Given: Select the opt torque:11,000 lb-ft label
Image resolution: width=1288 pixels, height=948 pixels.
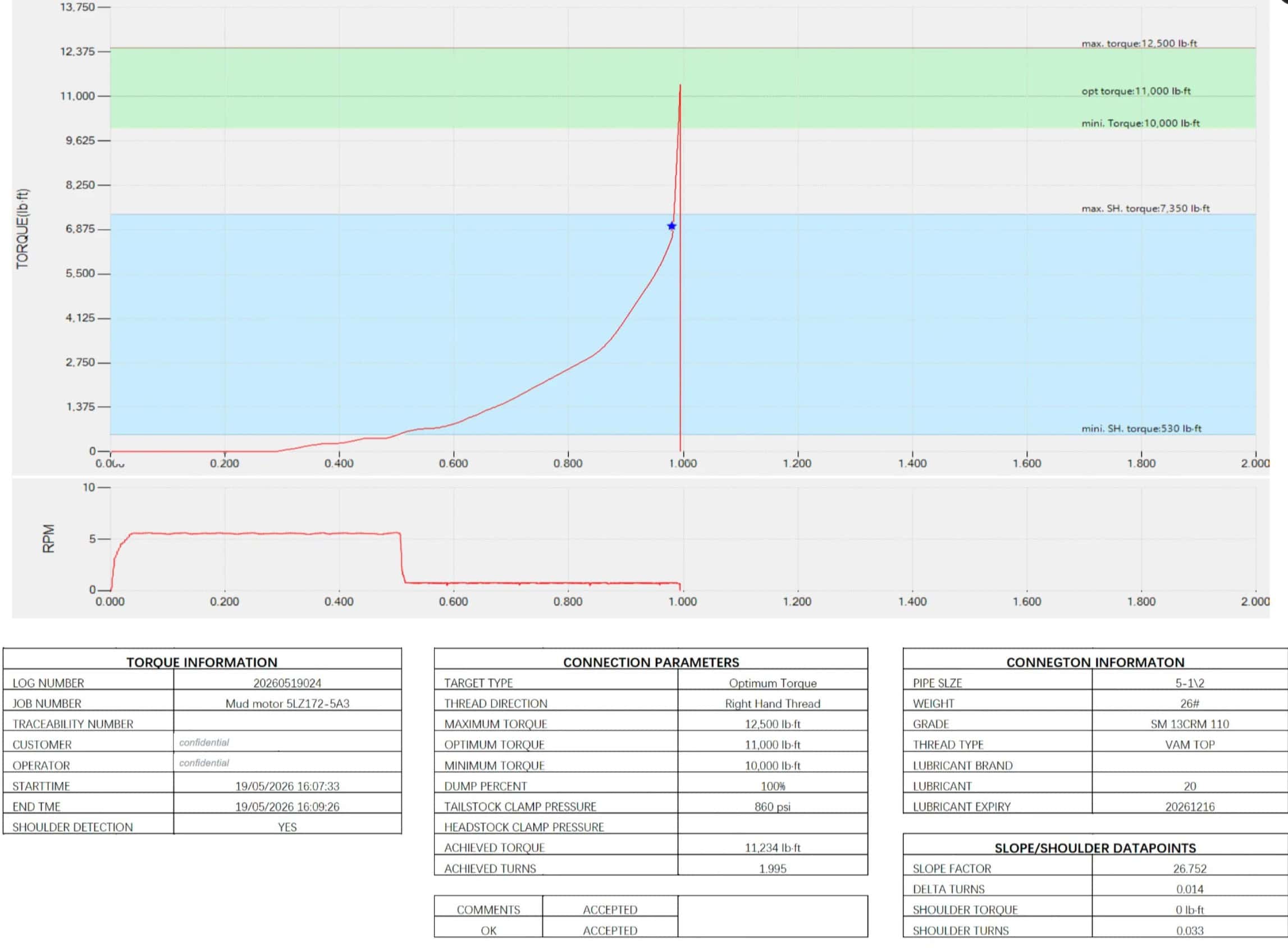Looking at the screenshot, I should click(1136, 91).
